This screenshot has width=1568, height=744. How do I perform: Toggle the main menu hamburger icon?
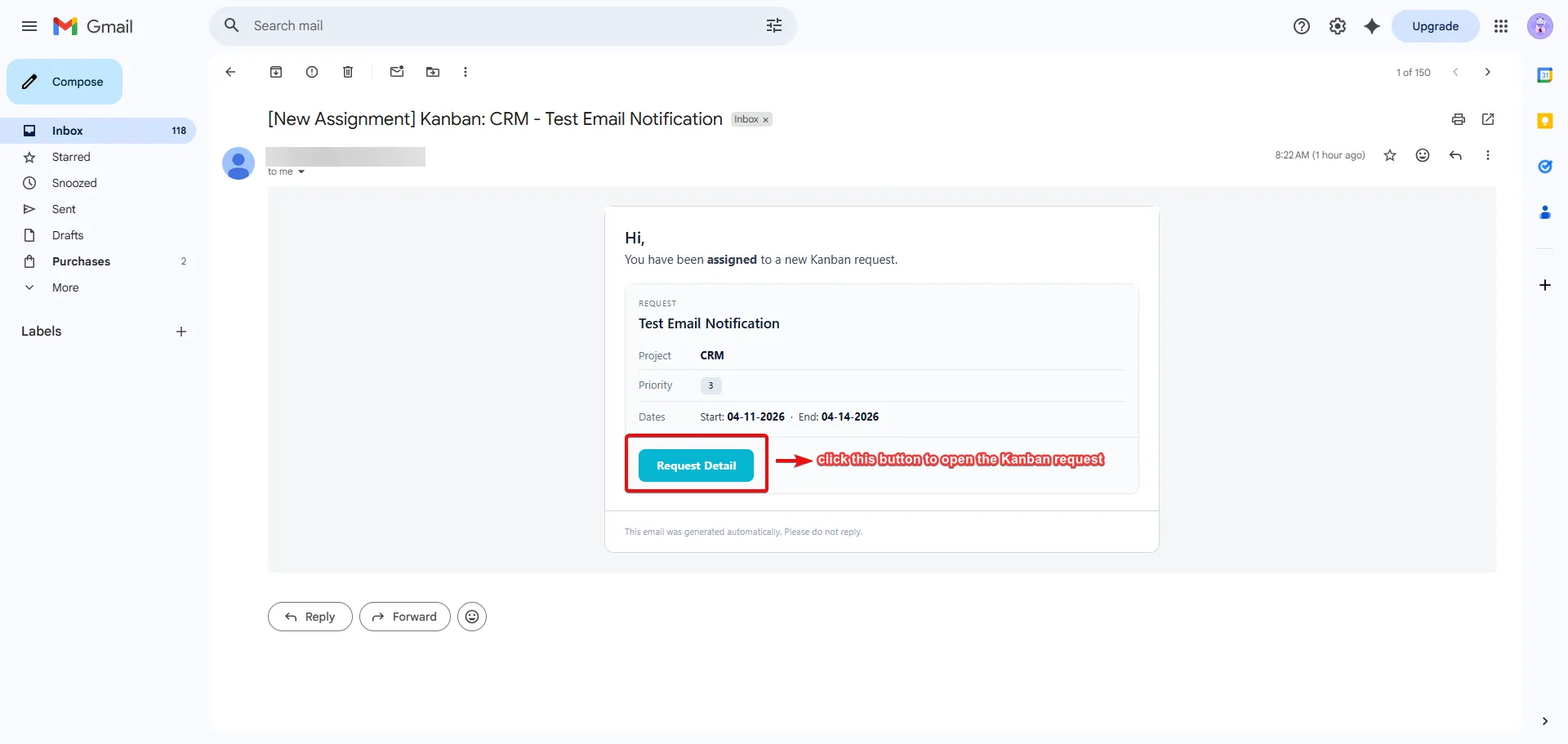pyautogui.click(x=29, y=26)
